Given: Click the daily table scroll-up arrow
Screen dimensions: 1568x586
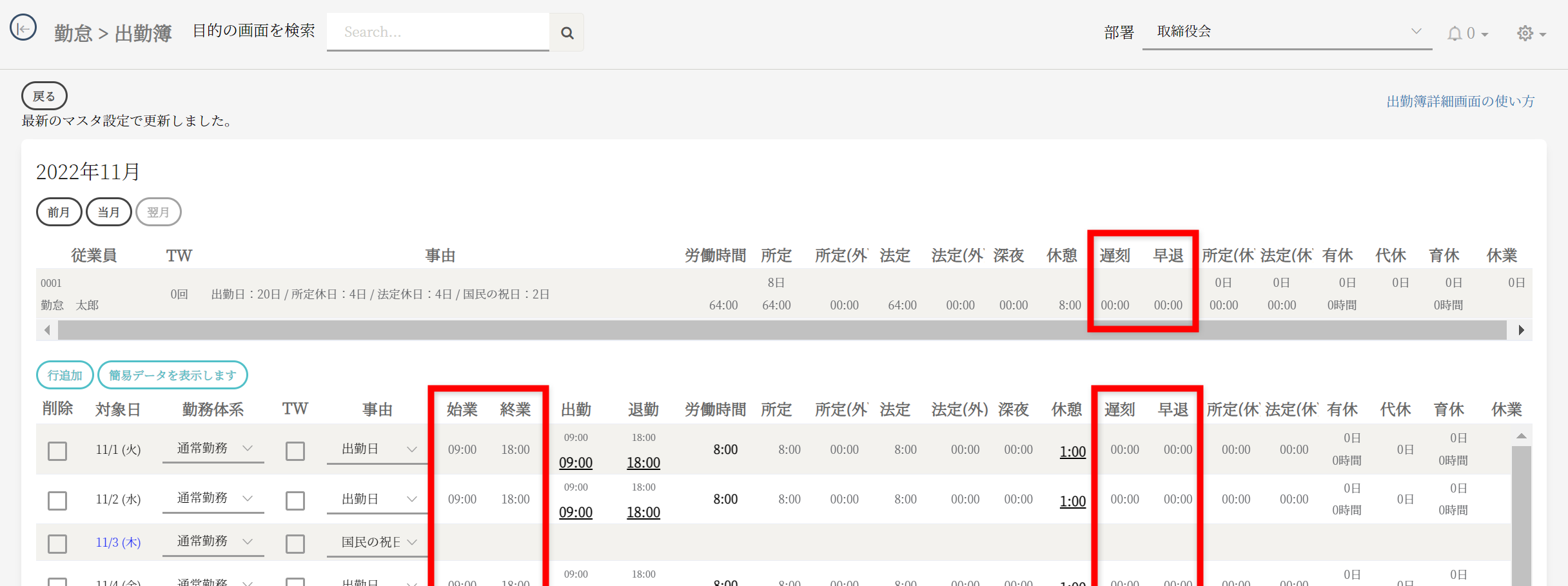Looking at the screenshot, I should [x=1521, y=436].
